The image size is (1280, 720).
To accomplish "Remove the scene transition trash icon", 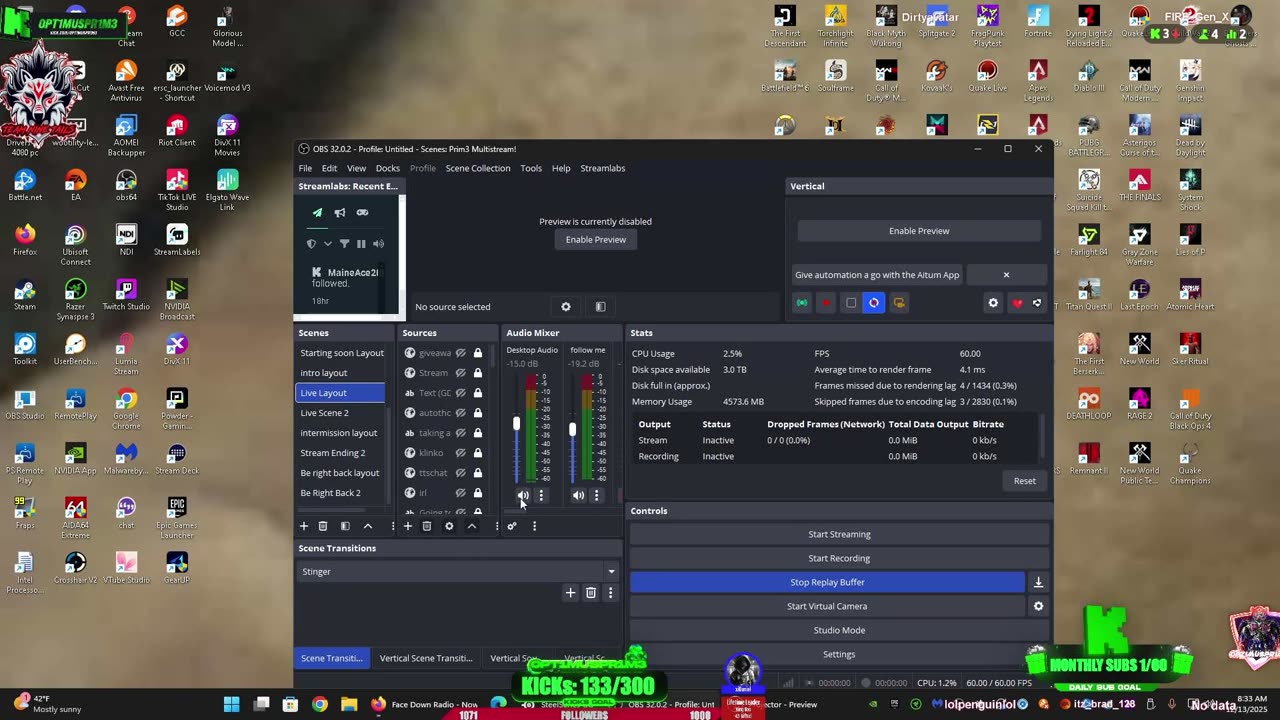I will (591, 593).
